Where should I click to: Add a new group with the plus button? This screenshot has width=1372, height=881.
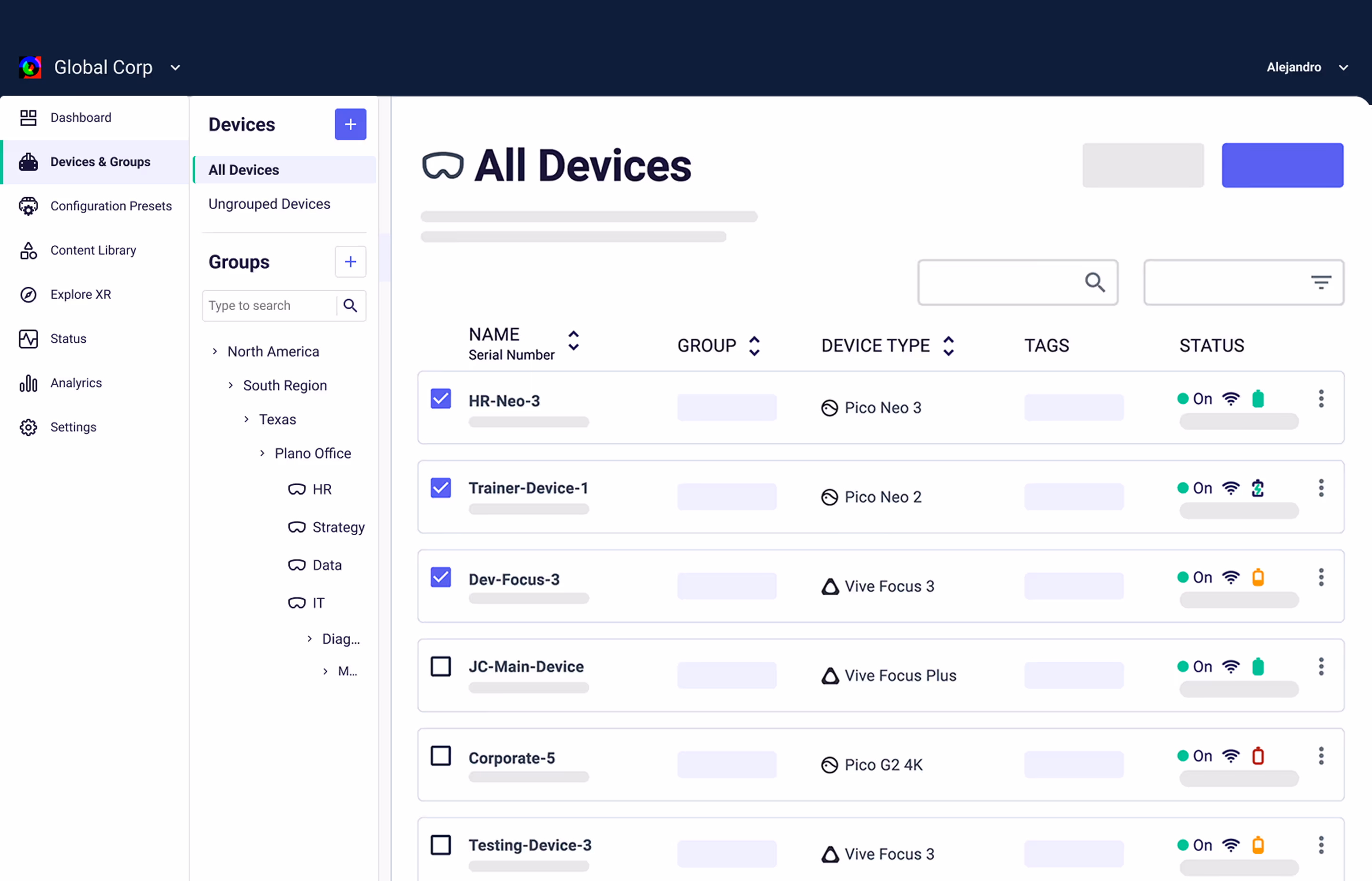tap(350, 261)
